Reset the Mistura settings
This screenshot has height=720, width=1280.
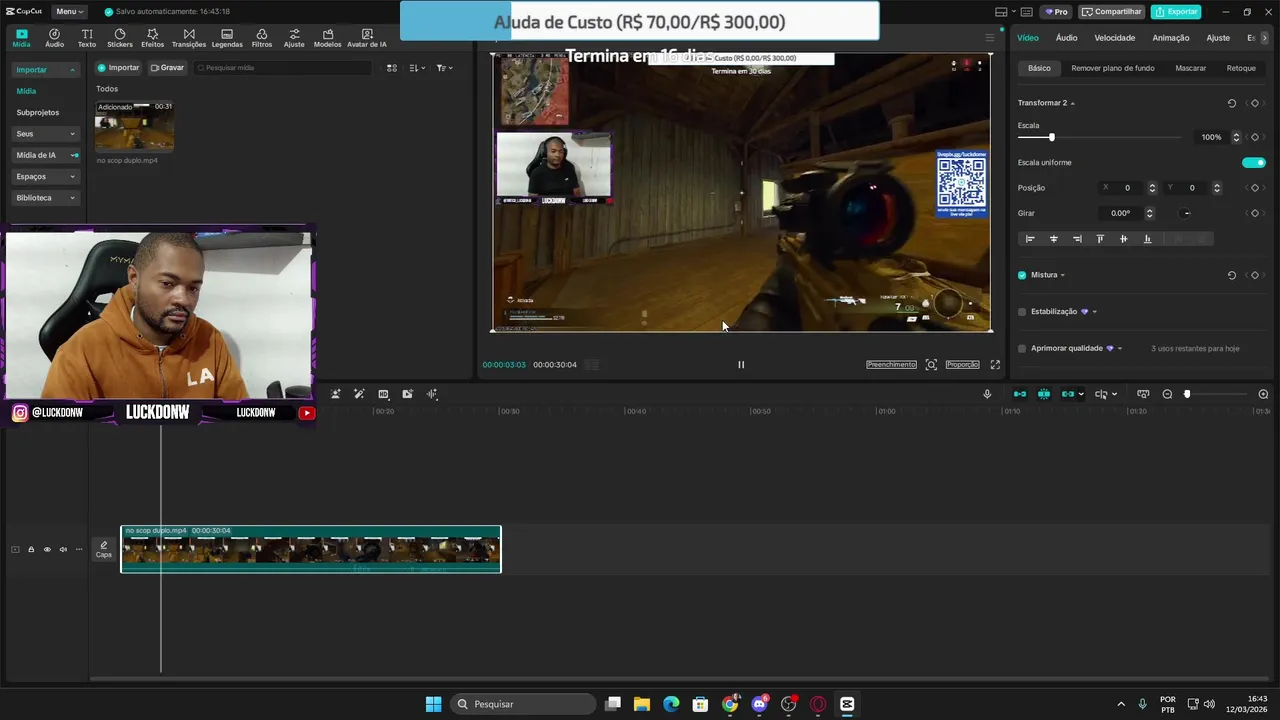coord(1231,275)
